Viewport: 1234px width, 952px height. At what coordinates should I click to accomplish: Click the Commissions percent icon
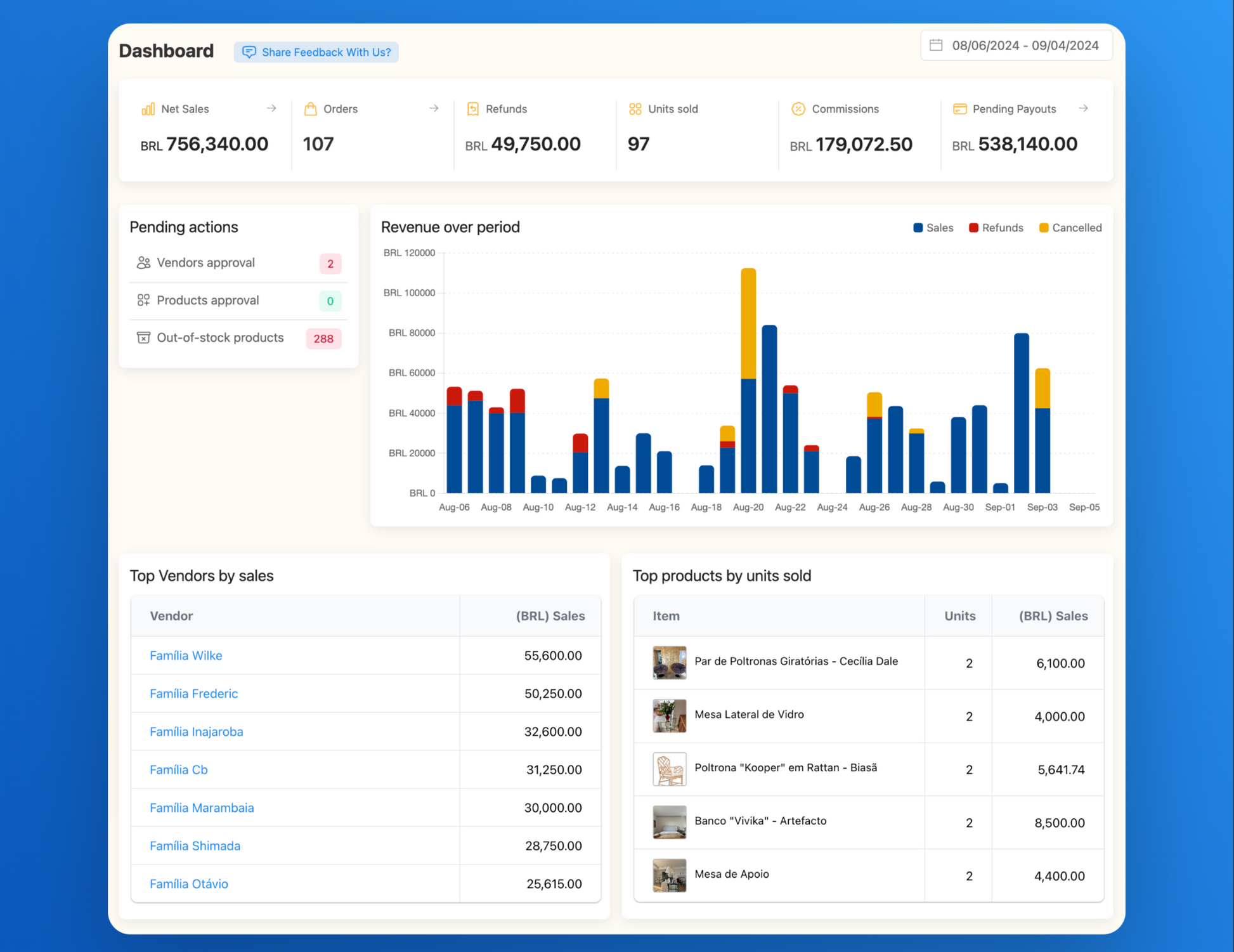pyautogui.click(x=798, y=109)
